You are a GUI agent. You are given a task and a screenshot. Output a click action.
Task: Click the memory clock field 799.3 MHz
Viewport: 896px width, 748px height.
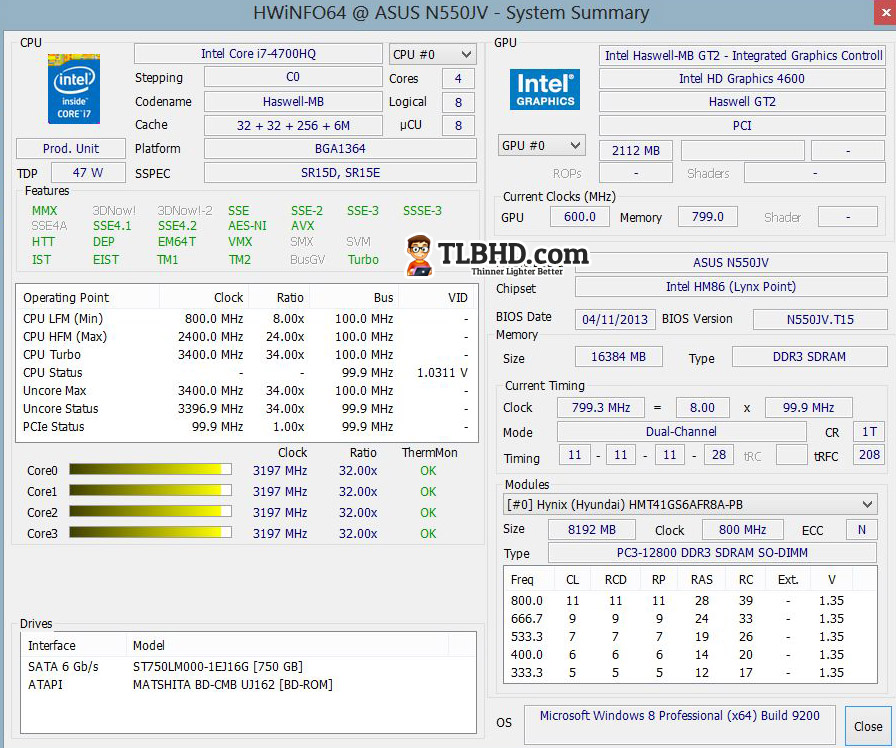(601, 407)
